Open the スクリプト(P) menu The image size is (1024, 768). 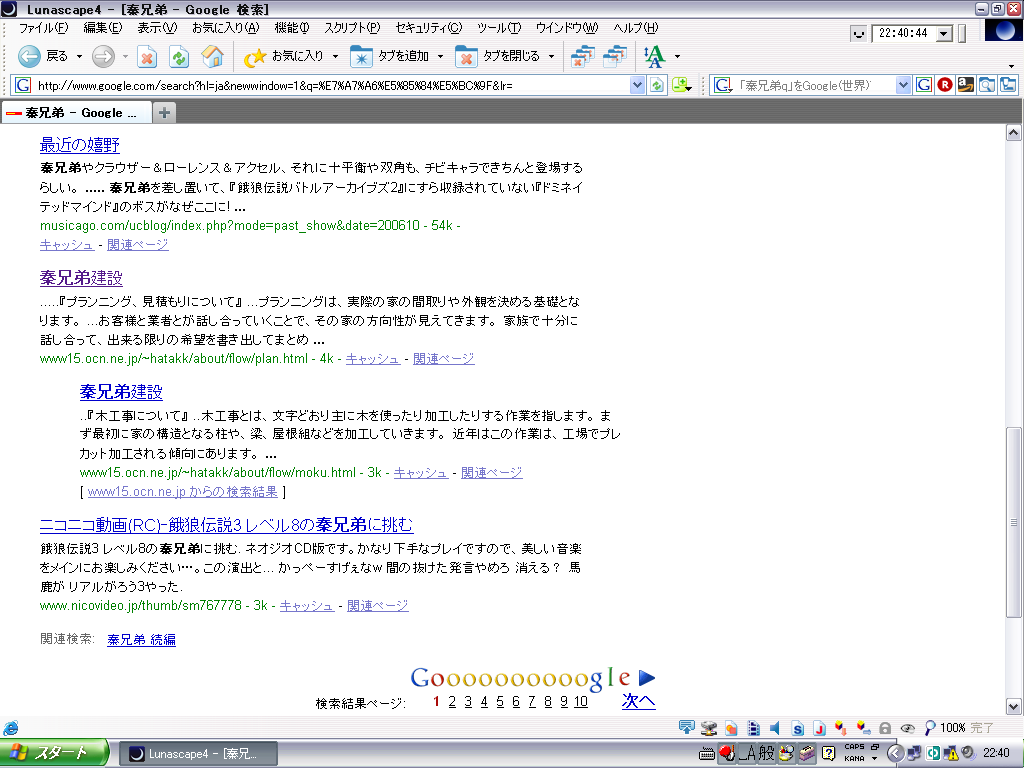[x=352, y=28]
